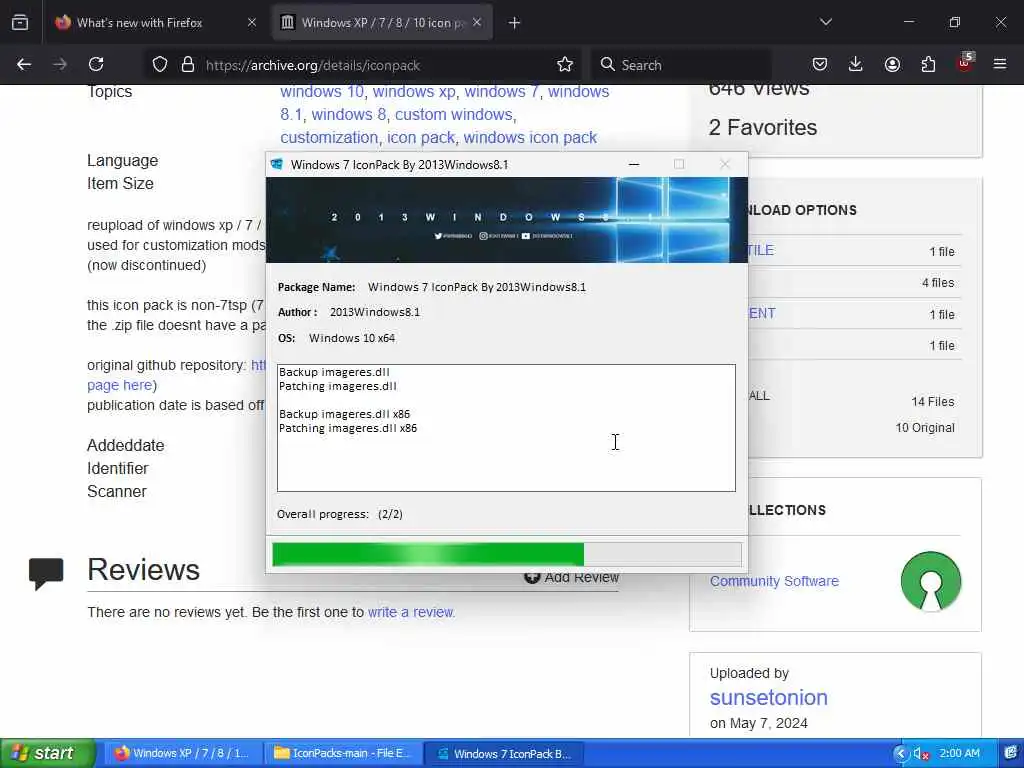Open the uBlock extension icon

coord(965,63)
